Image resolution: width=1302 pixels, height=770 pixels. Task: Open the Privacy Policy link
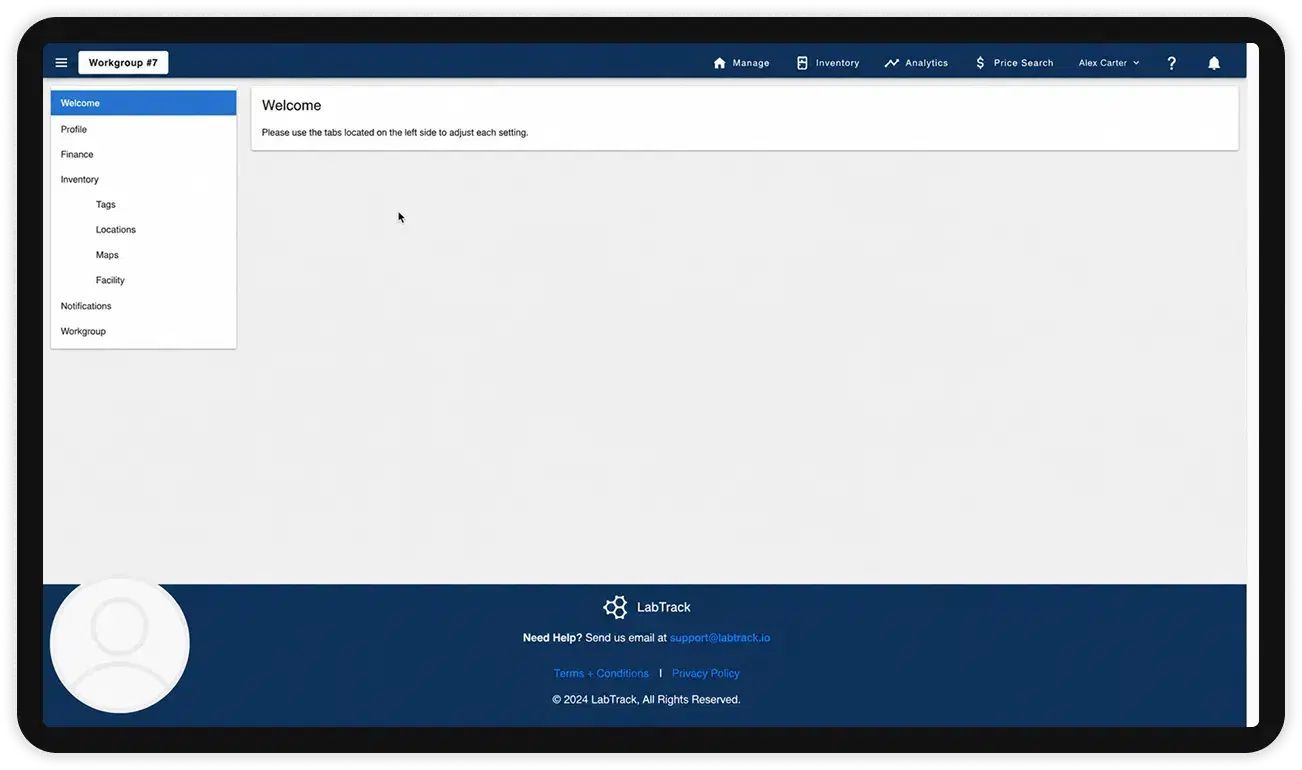point(706,674)
